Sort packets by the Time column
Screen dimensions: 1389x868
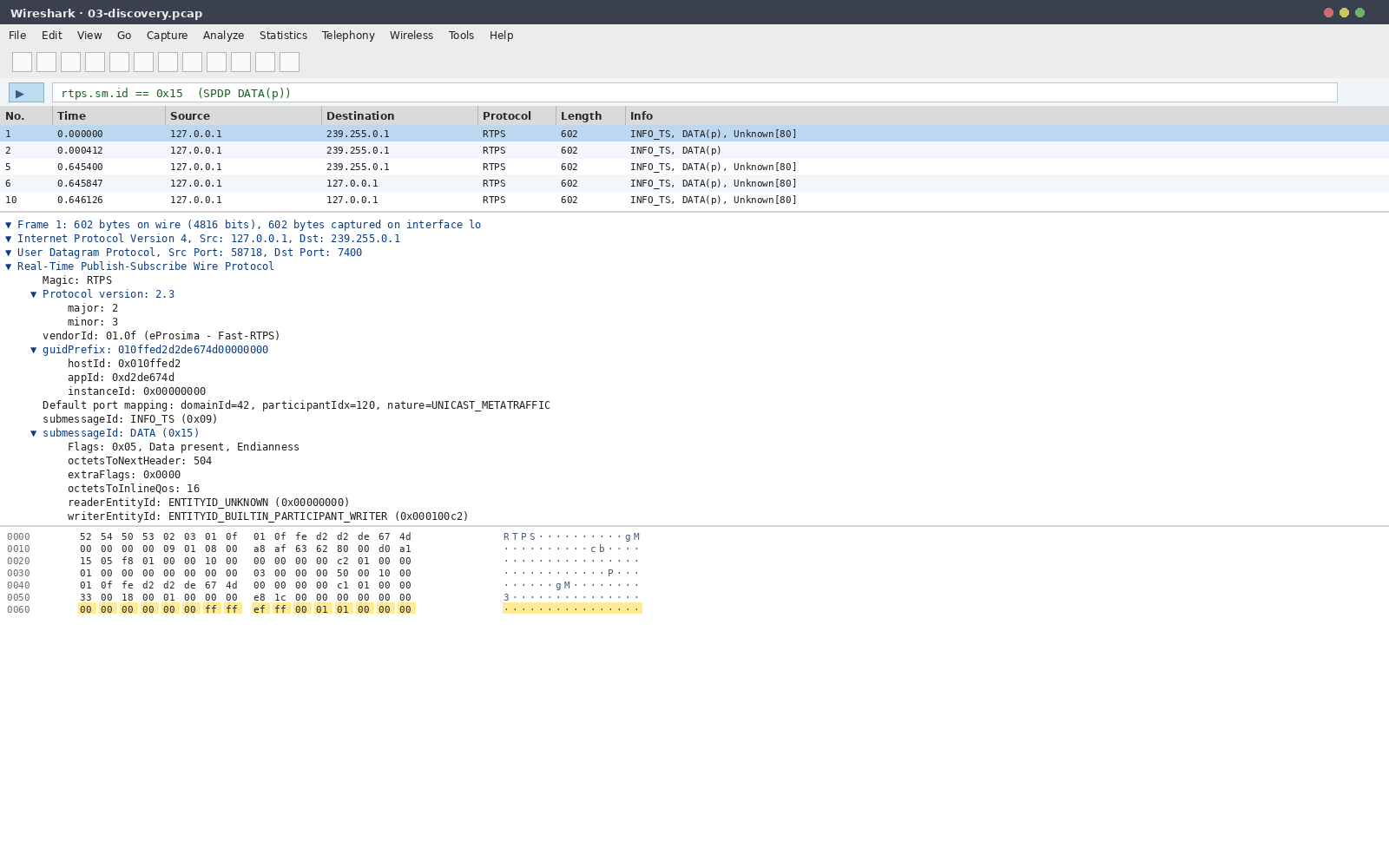[109, 116]
